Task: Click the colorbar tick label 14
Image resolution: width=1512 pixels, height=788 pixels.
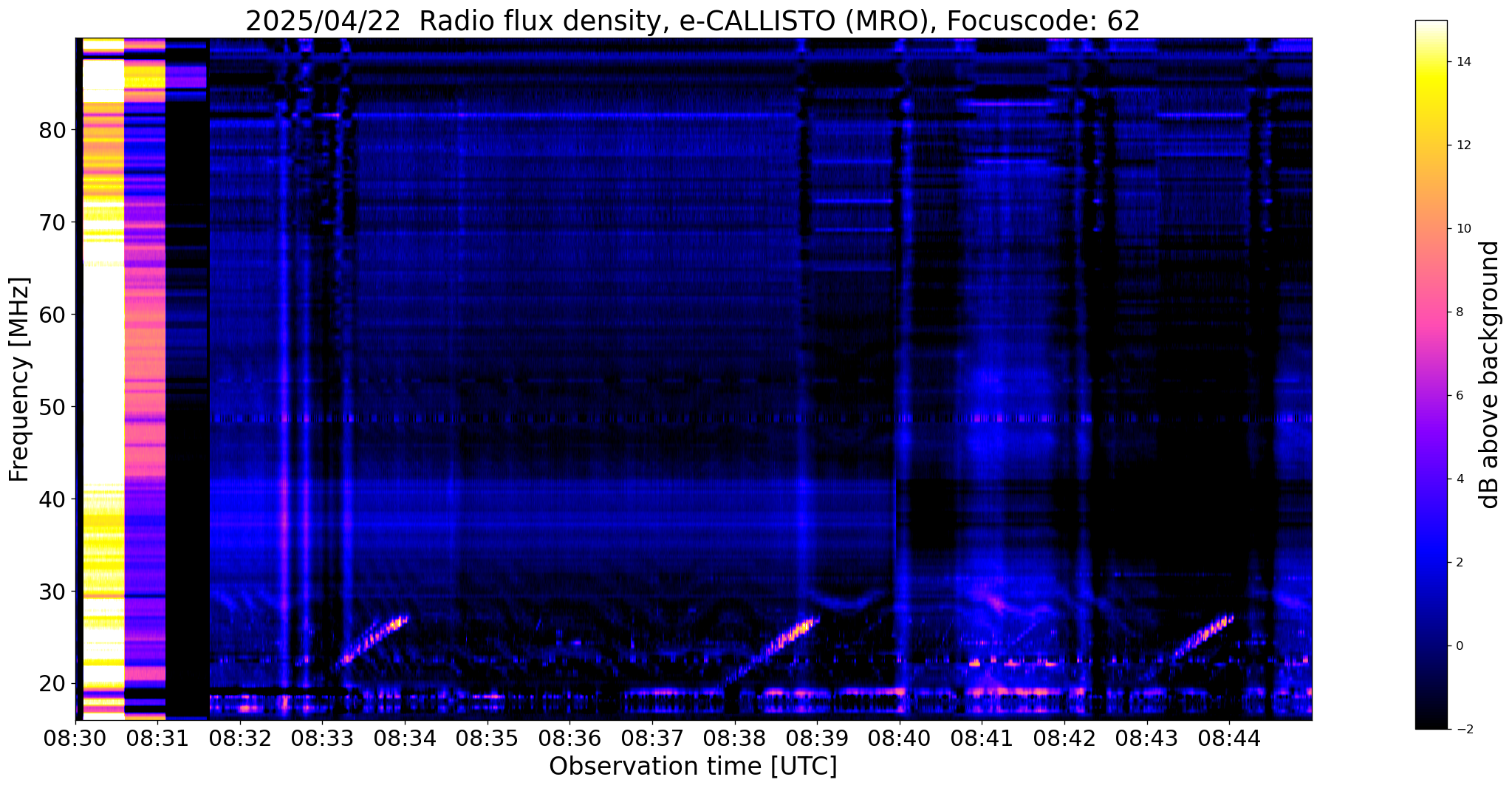Action: (1463, 62)
